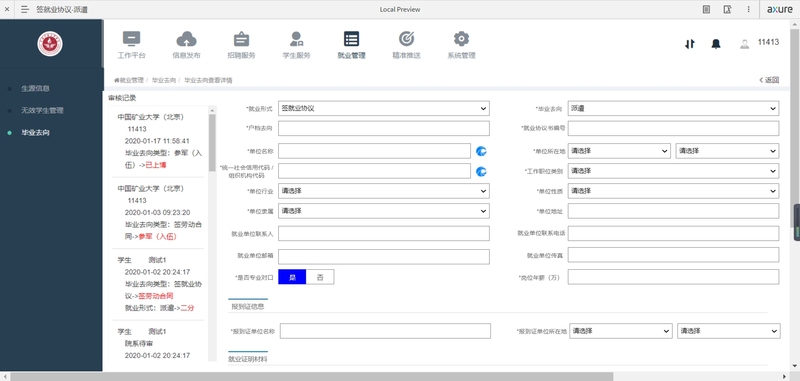Open the 单位行业 dropdown
This screenshot has width=800, height=381.
click(384, 191)
